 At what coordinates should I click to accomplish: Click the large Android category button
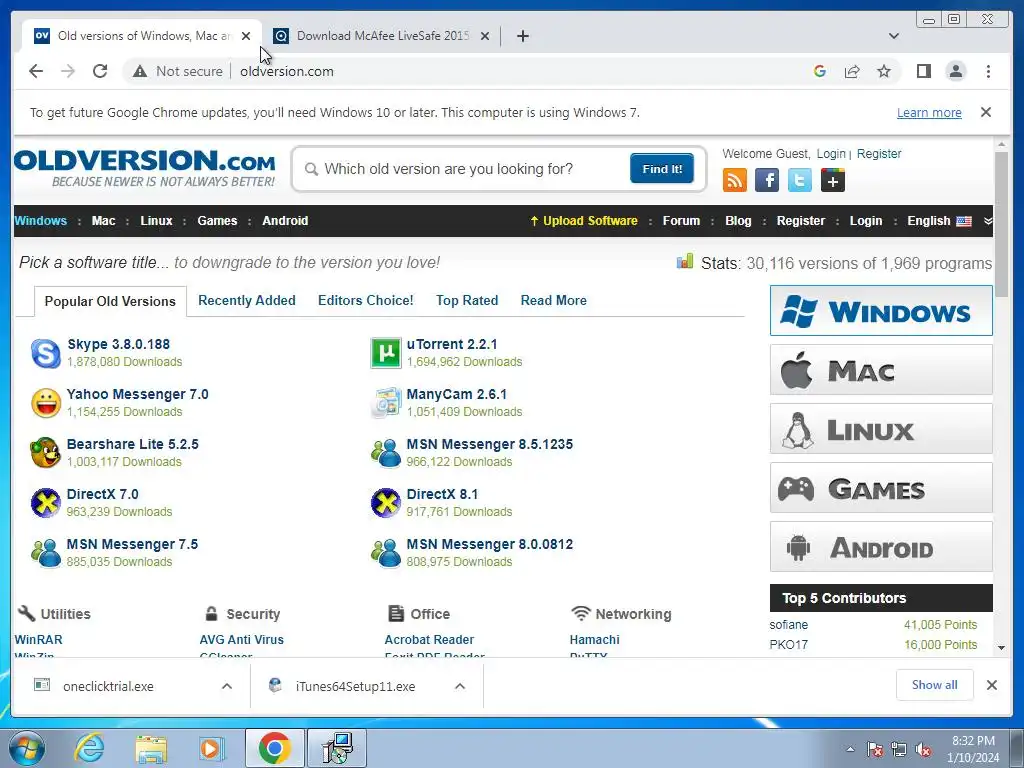(x=881, y=547)
